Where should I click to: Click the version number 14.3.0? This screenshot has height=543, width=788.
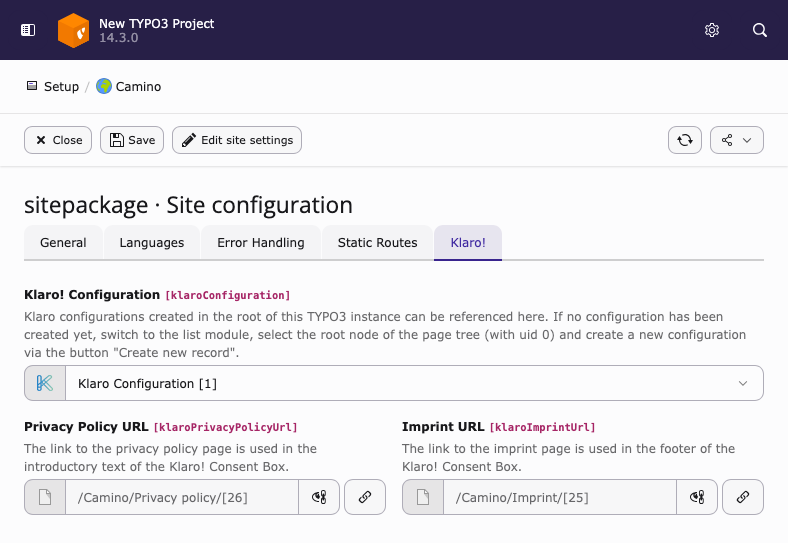119,38
